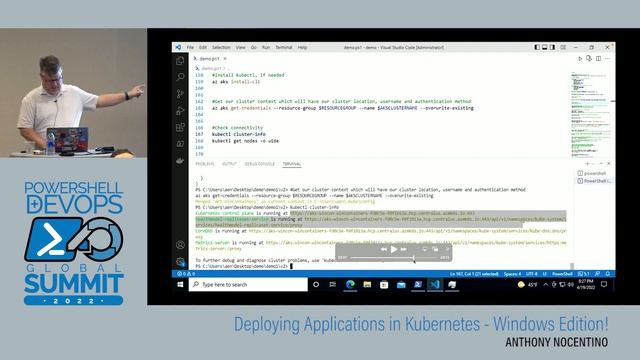Viewport: 640px width, 360px height.
Task: Toggle the secondary side bar layout button
Action: tap(552, 47)
